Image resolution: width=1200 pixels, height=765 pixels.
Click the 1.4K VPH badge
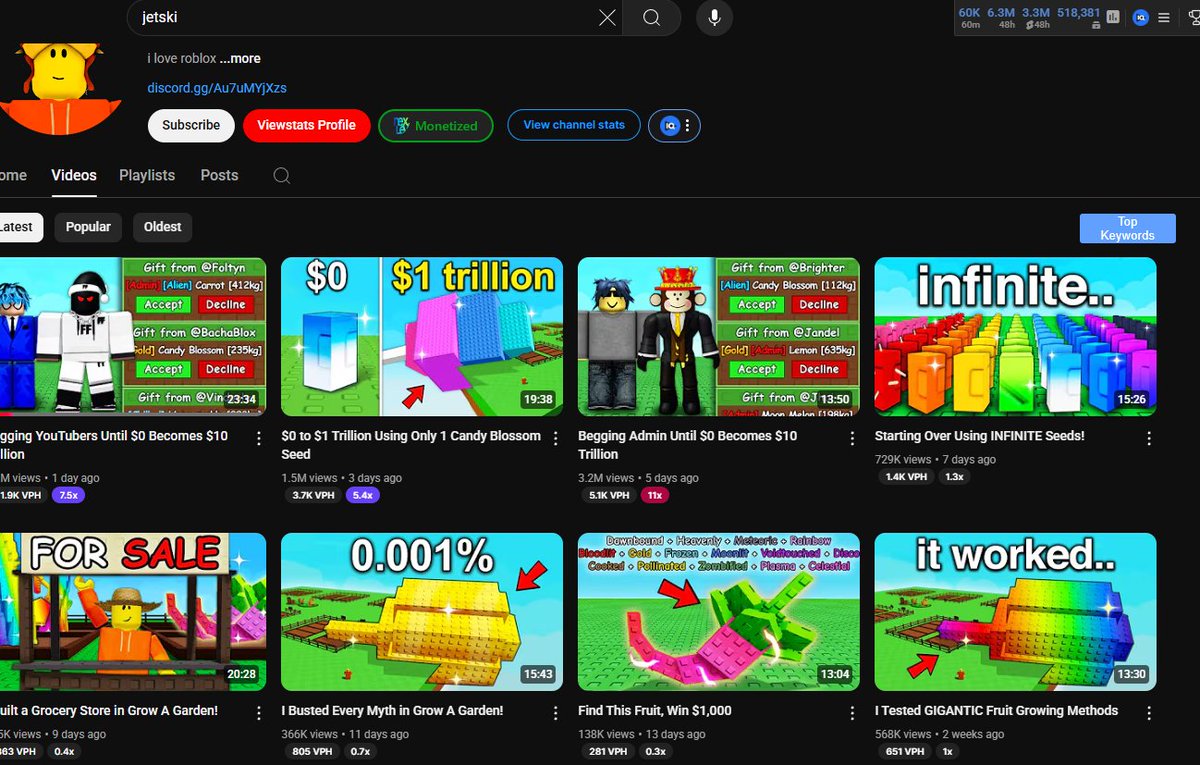(907, 477)
